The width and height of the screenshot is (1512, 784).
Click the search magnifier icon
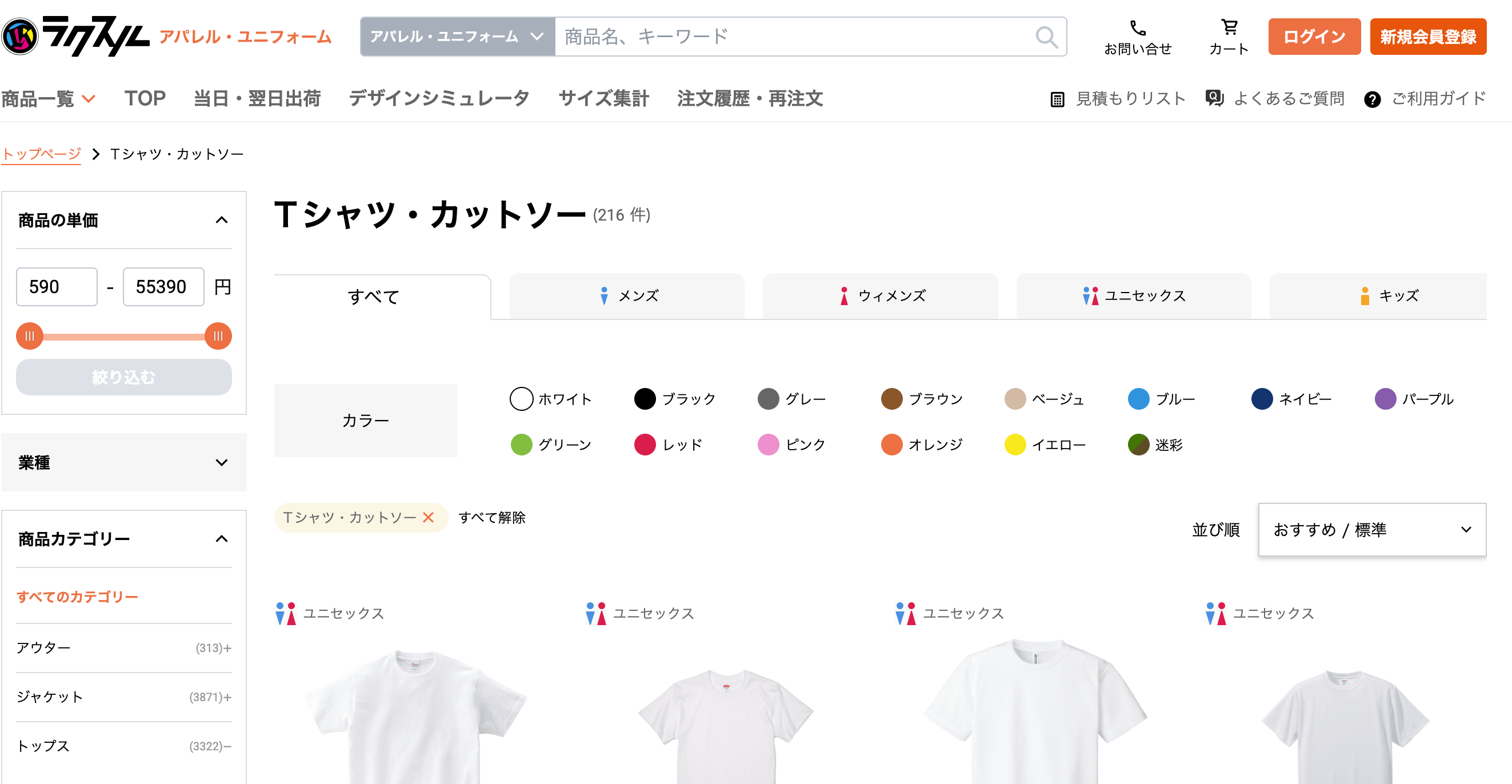pos(1046,37)
